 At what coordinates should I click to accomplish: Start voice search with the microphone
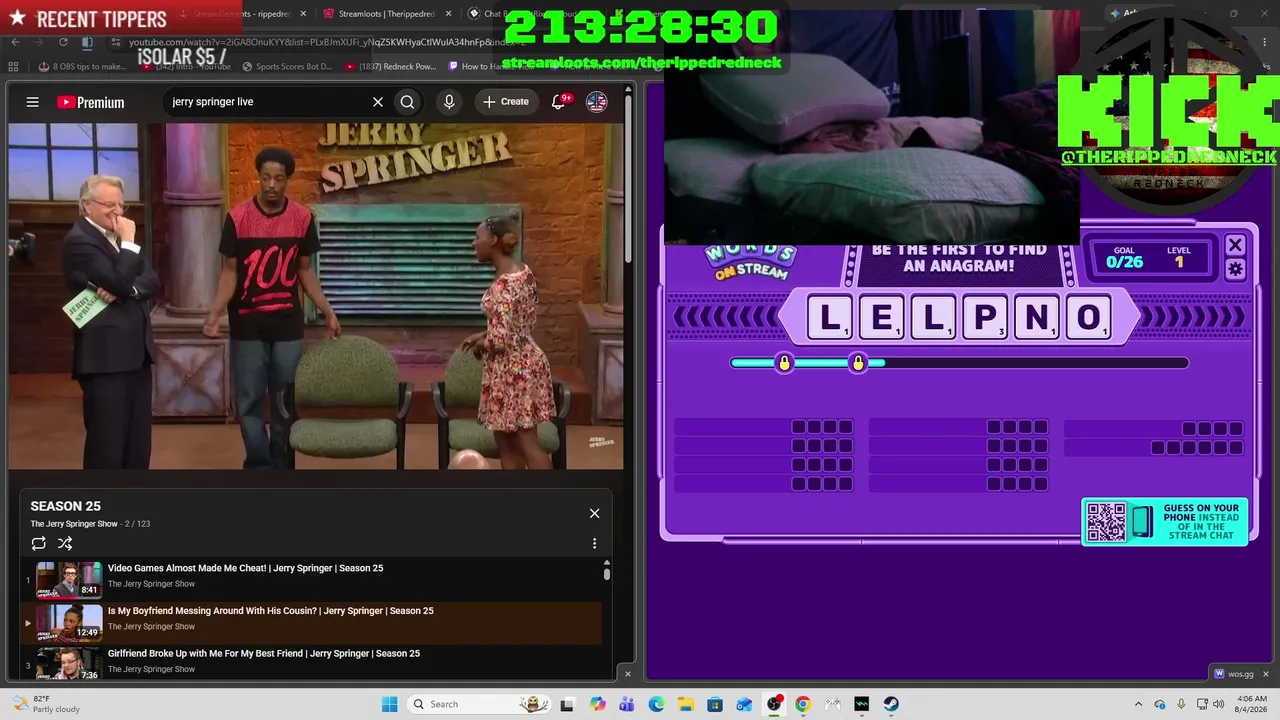click(x=449, y=102)
